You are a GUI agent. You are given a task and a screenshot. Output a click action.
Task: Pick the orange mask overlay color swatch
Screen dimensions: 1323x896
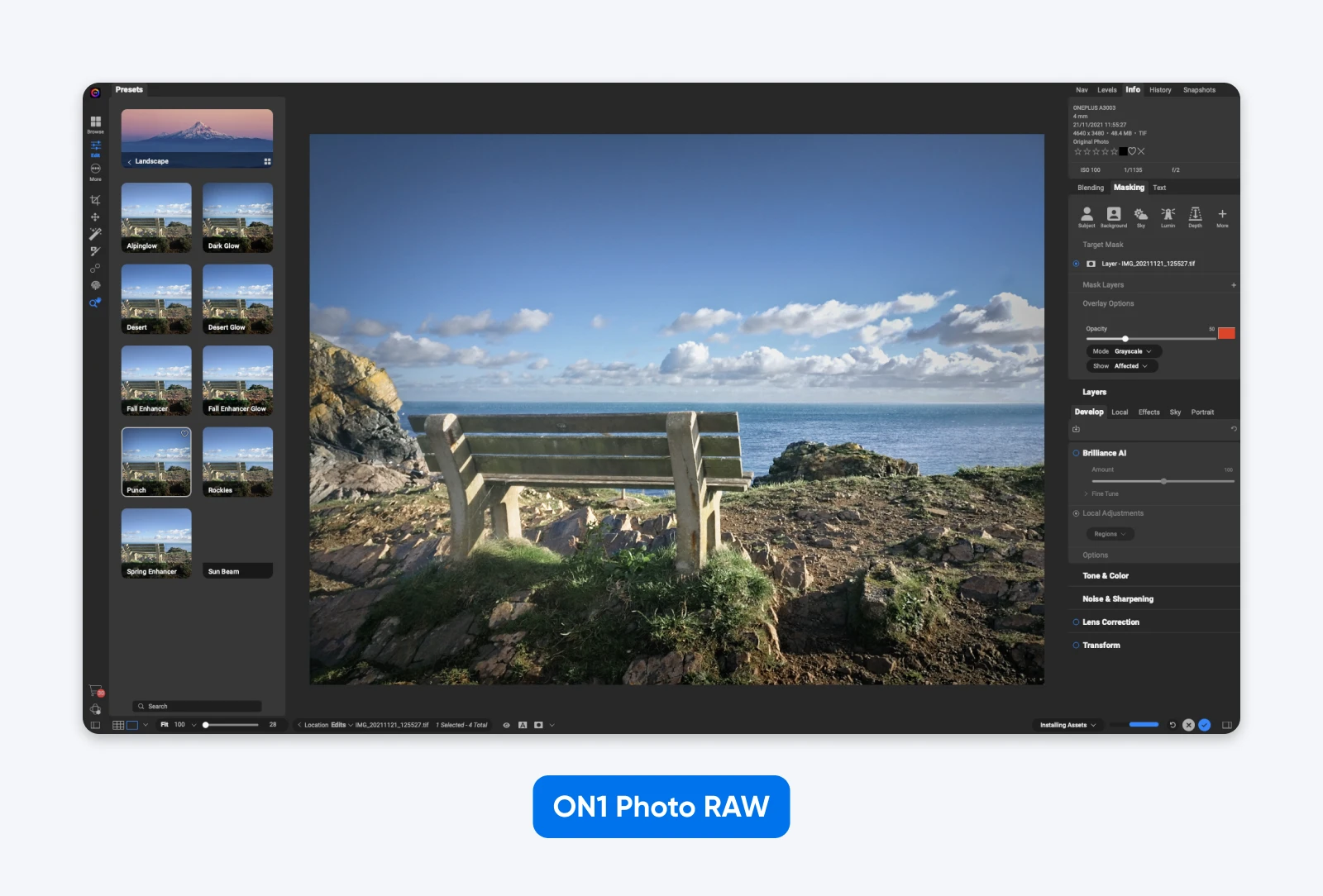1227,333
